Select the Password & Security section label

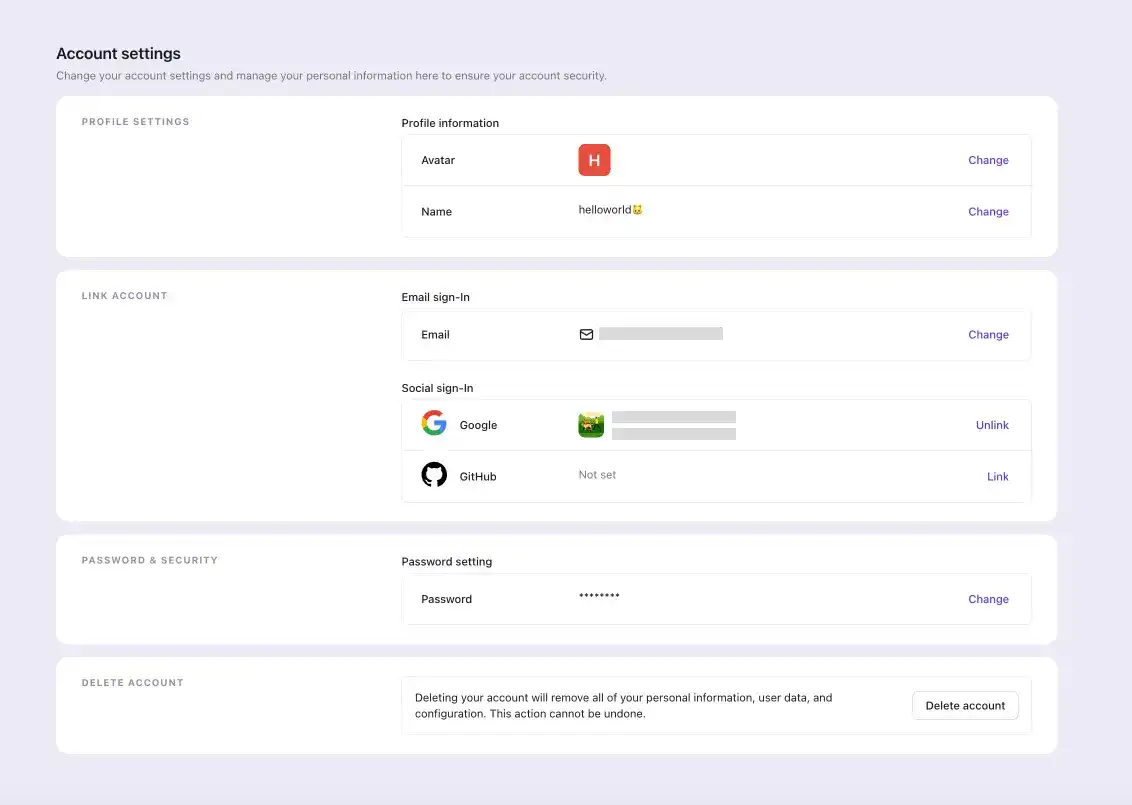tap(149, 560)
